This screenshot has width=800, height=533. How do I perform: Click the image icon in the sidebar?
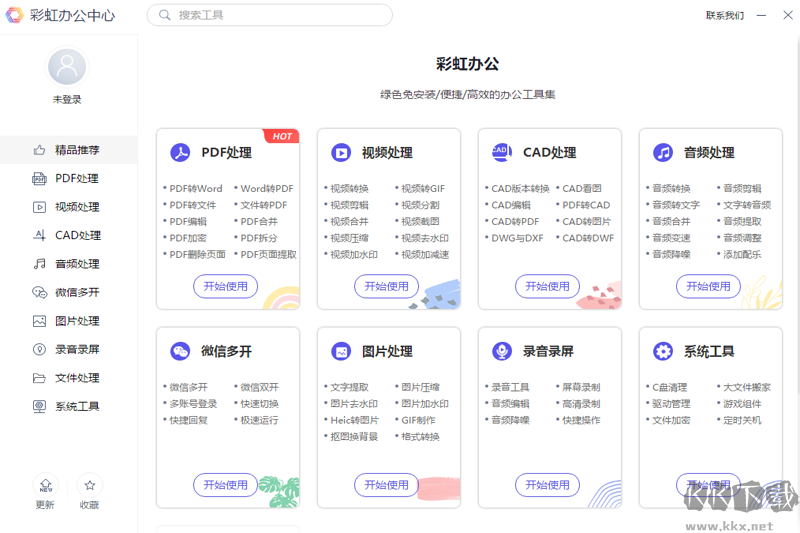[39, 321]
